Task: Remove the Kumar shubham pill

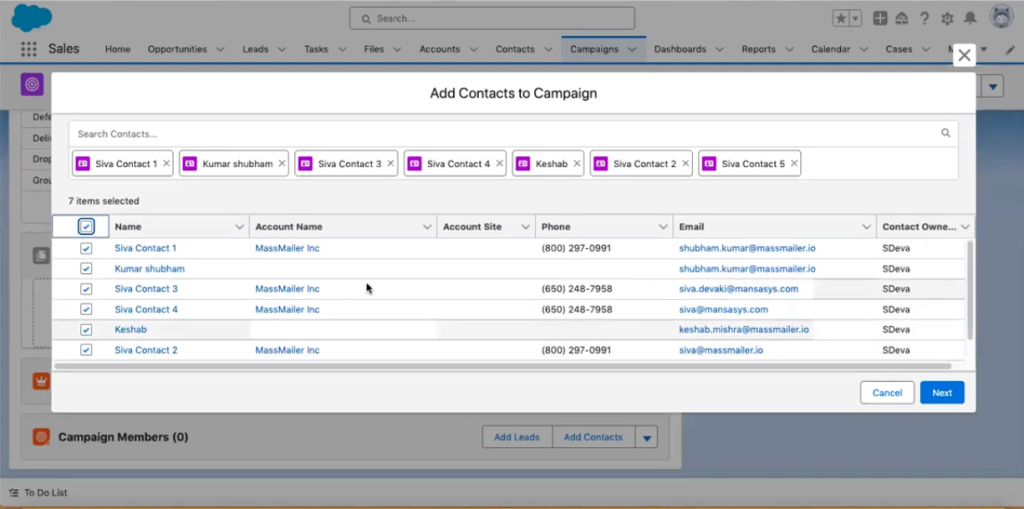Action: tap(282, 164)
